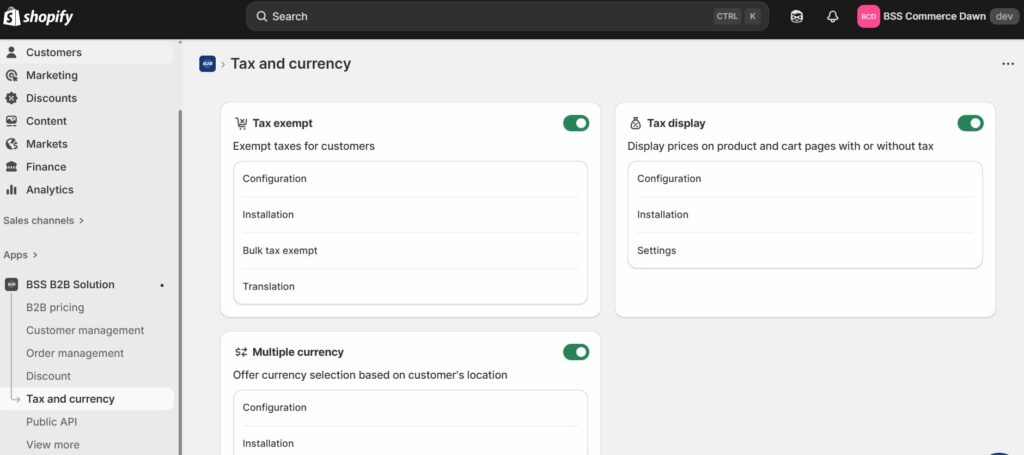Open B2B pricing submenu item
This screenshot has width=1024, height=455.
pyautogui.click(x=55, y=307)
